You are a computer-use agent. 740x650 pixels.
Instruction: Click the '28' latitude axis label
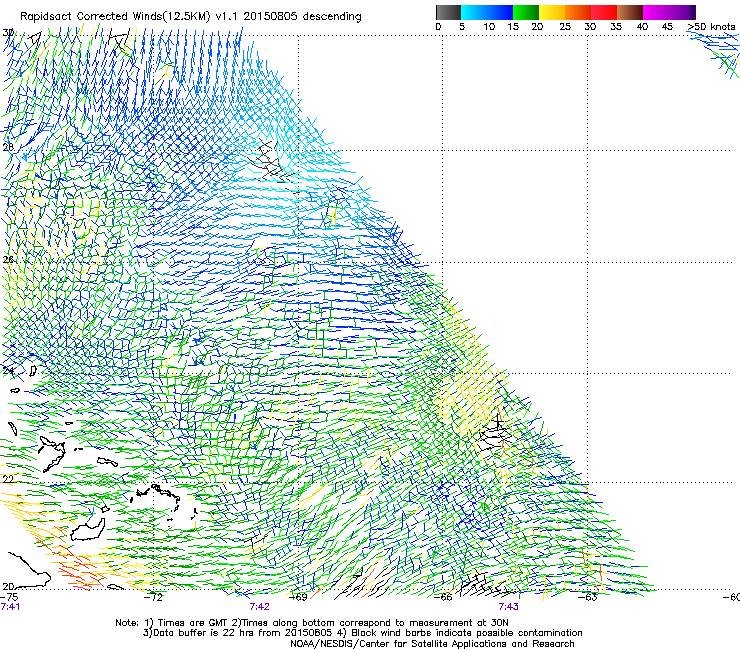click(x=8, y=147)
